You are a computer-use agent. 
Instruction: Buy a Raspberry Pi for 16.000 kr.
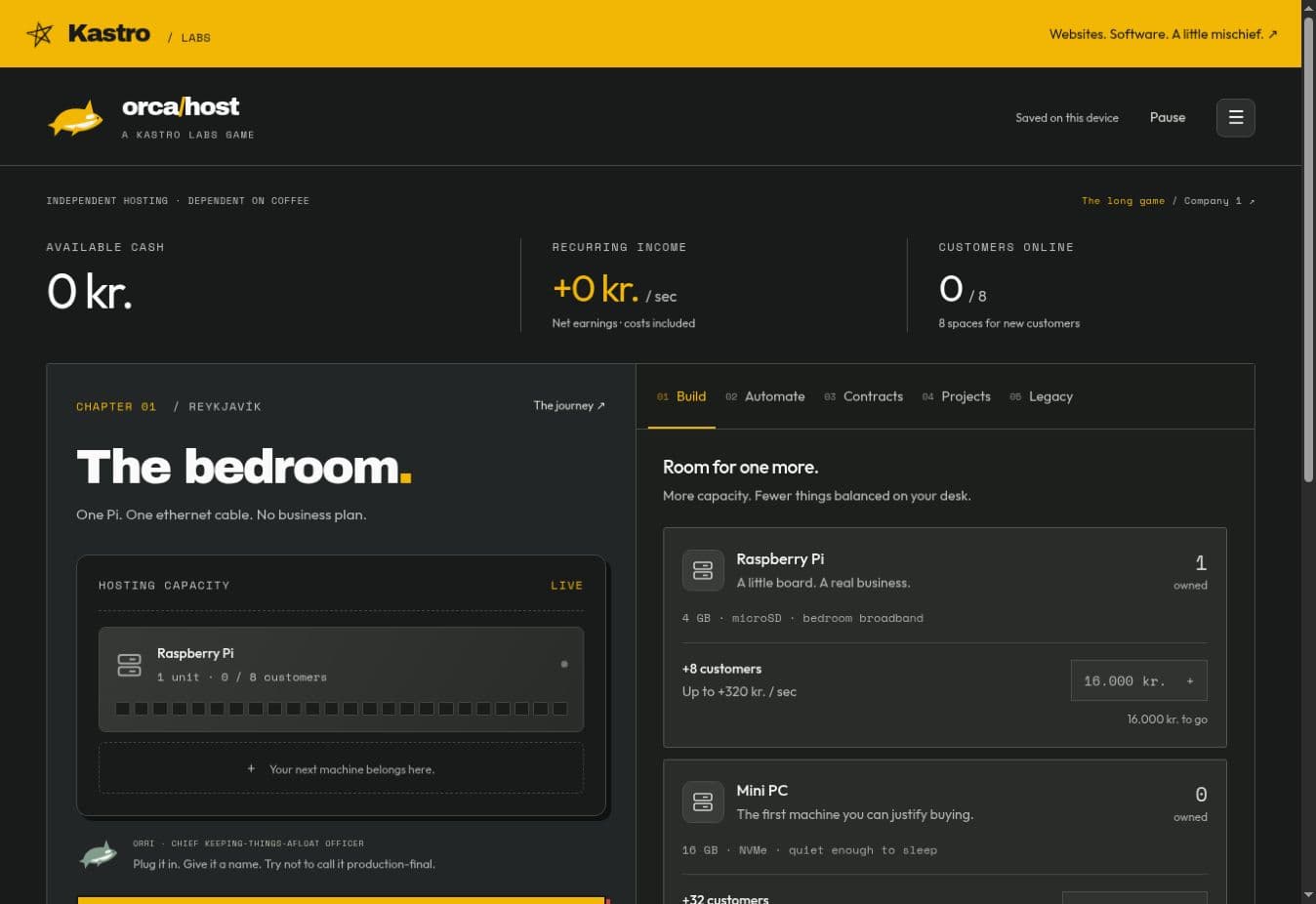click(x=1138, y=680)
